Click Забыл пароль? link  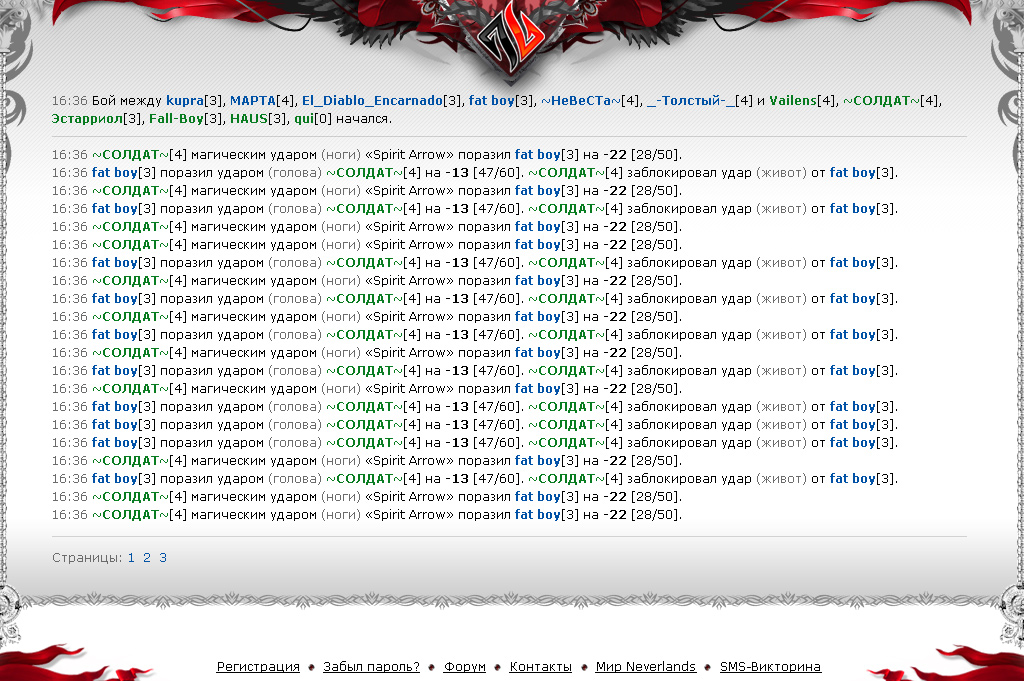point(372,667)
